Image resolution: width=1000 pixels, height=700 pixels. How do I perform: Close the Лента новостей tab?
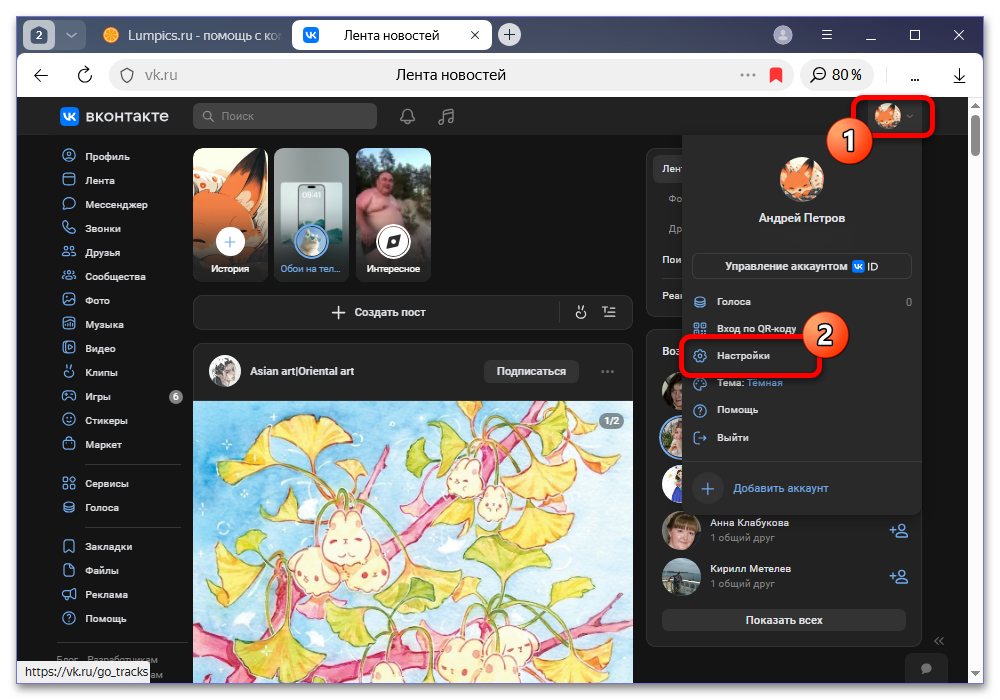coord(474,35)
